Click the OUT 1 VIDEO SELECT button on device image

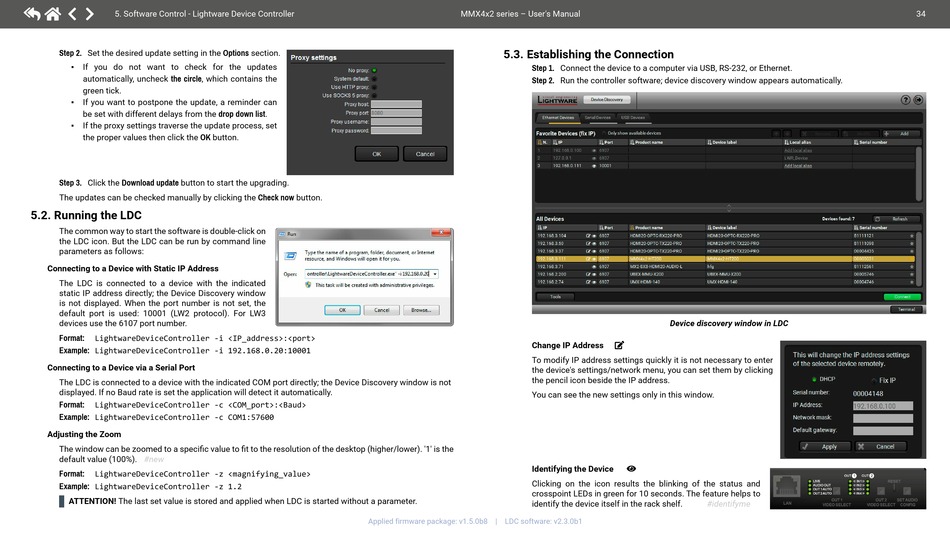pos(837,491)
